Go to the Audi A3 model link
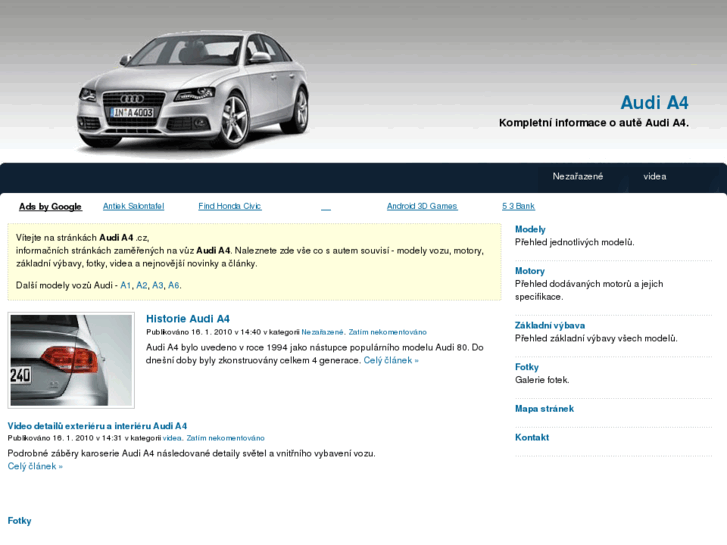The height and width of the screenshot is (545, 727). coord(158,285)
